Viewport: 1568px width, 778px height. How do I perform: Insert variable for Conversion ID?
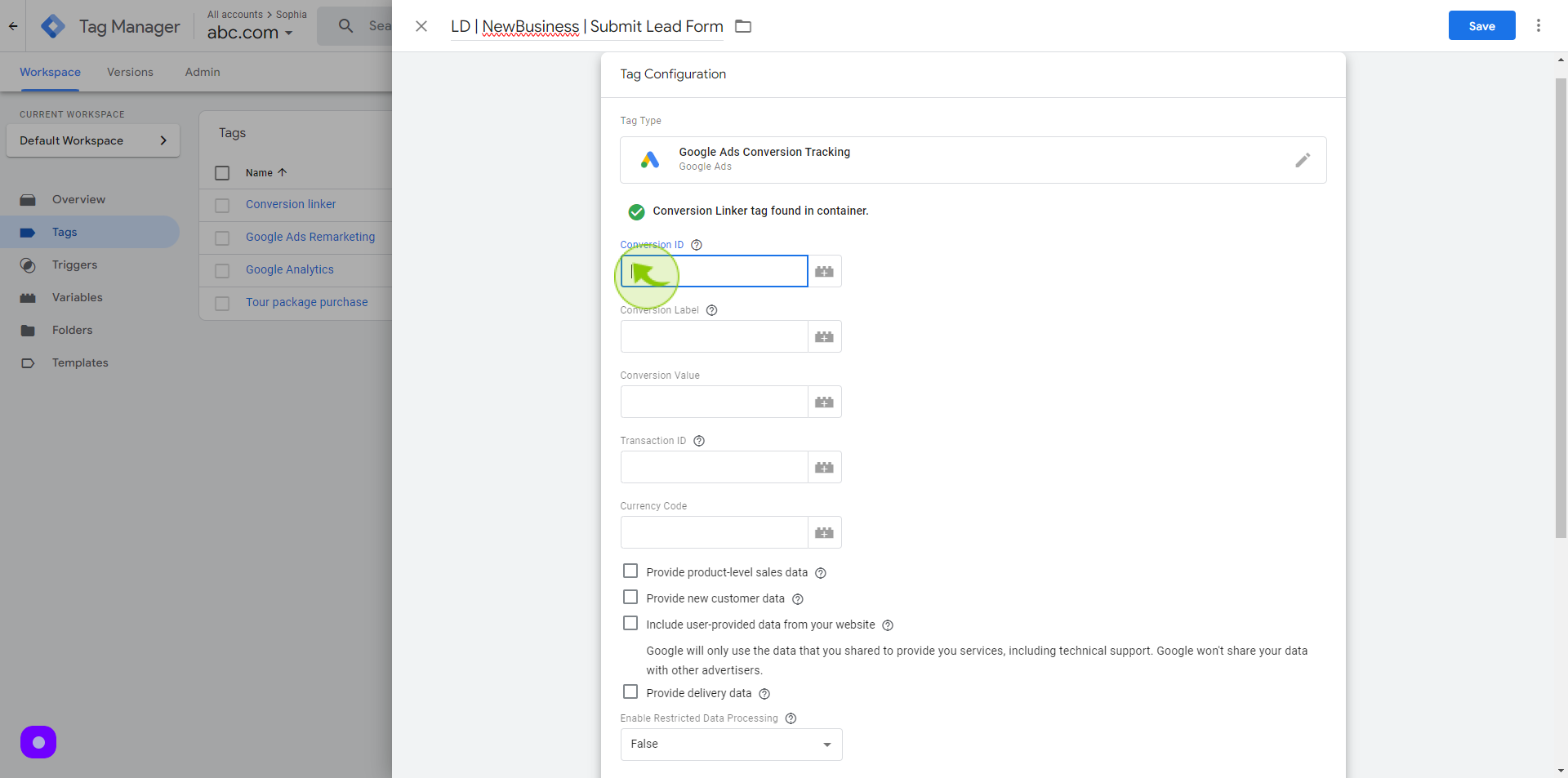(825, 271)
